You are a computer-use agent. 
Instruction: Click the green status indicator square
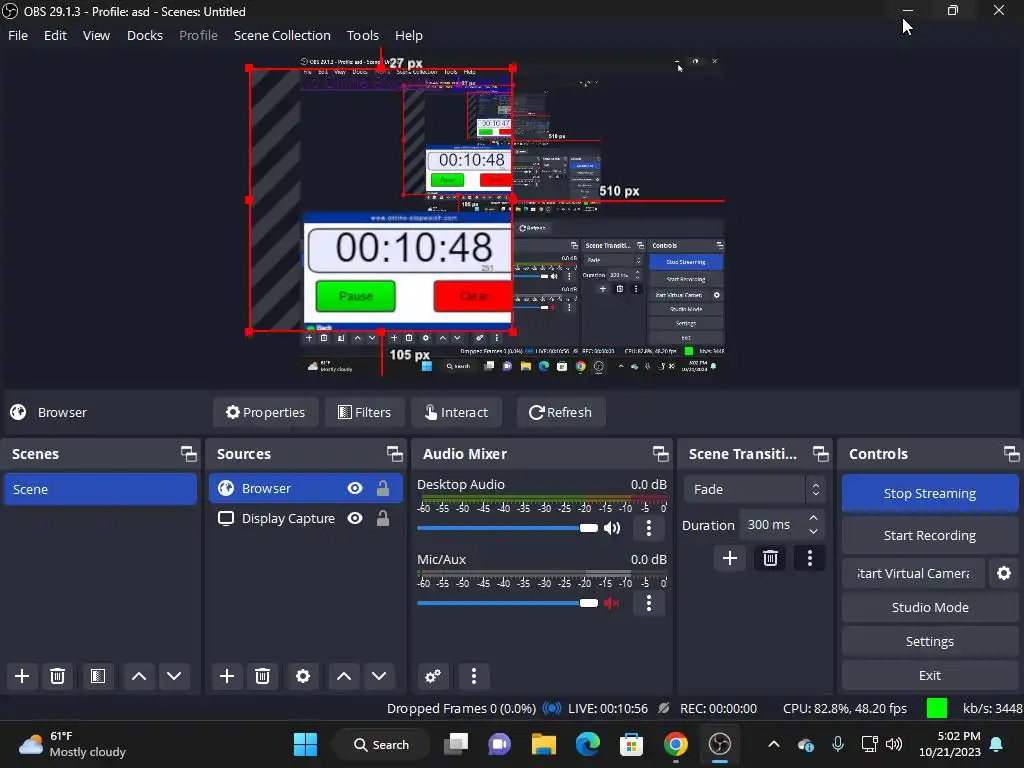coord(936,708)
